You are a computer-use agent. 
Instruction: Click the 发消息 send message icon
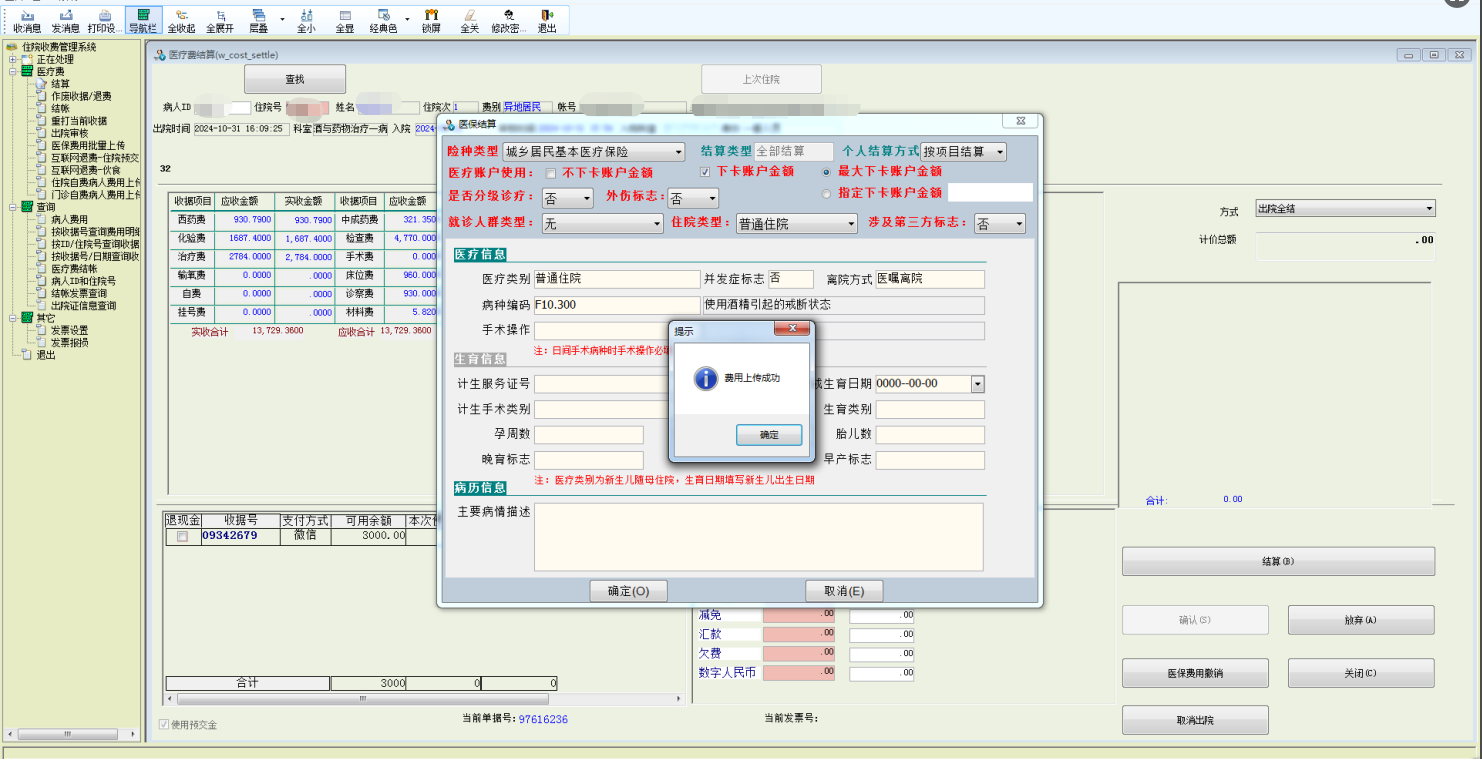65,21
